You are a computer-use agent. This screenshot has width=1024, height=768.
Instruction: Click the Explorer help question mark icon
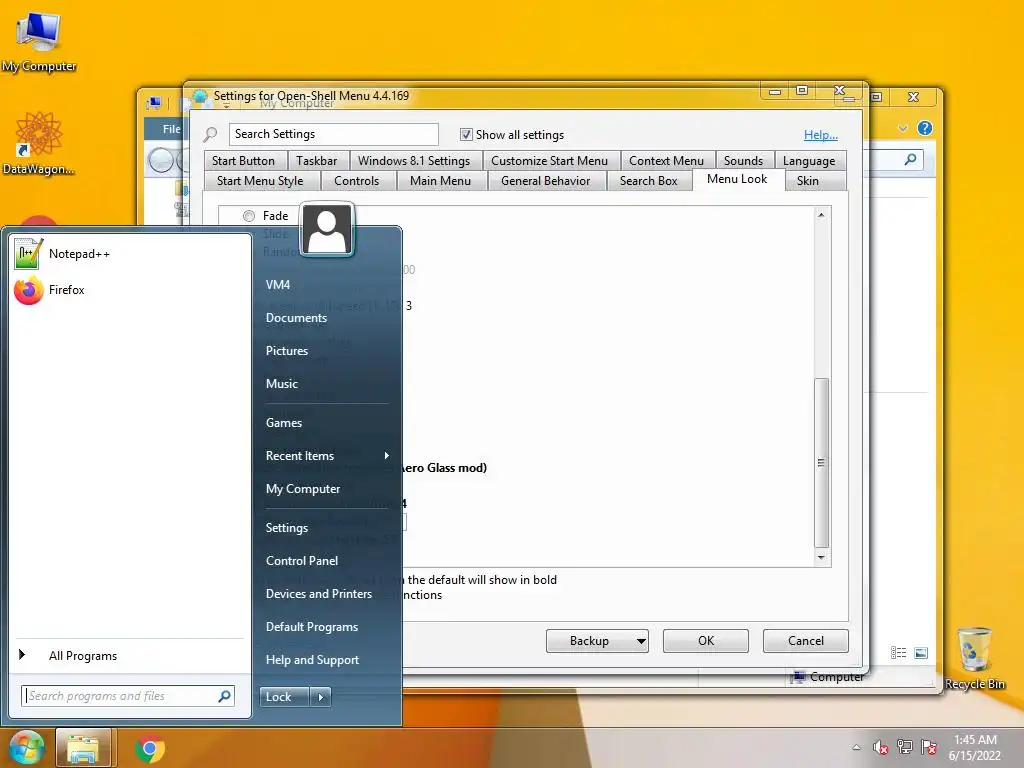pyautogui.click(x=925, y=128)
